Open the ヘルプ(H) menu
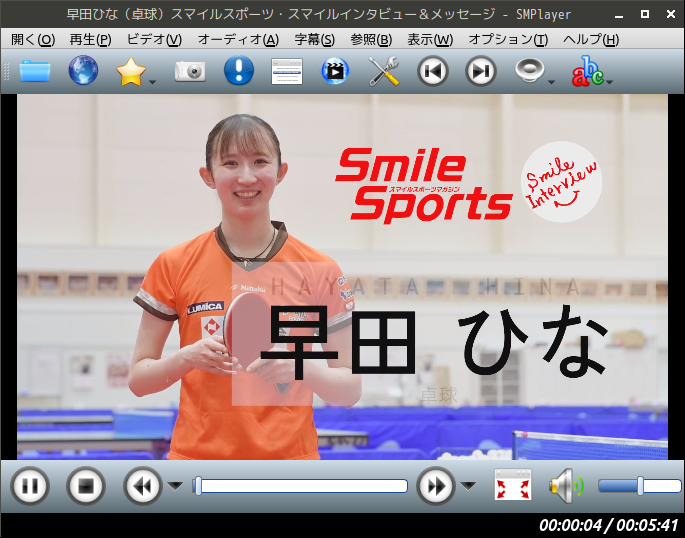The height and width of the screenshot is (538, 685). [591, 40]
